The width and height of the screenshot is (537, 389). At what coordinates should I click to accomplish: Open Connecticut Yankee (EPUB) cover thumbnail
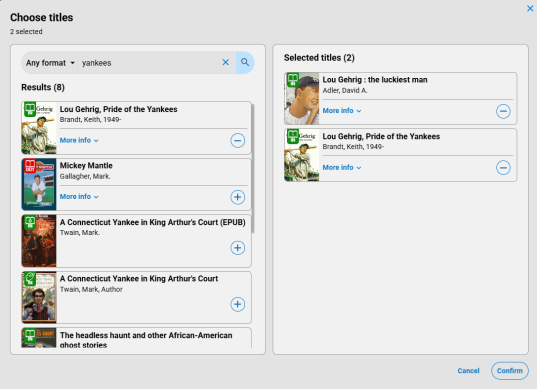(x=39, y=241)
